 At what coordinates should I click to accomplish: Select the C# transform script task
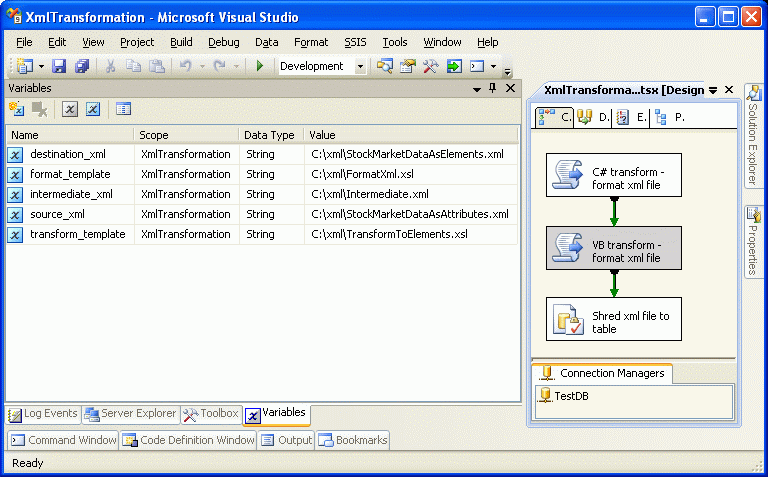coord(614,175)
